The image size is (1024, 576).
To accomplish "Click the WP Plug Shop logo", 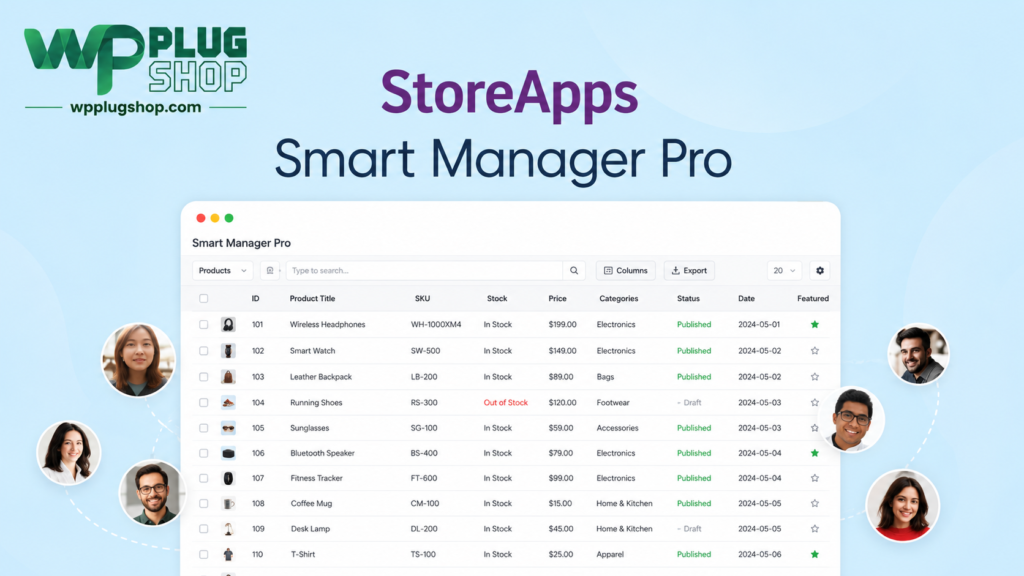I will 136,68.
